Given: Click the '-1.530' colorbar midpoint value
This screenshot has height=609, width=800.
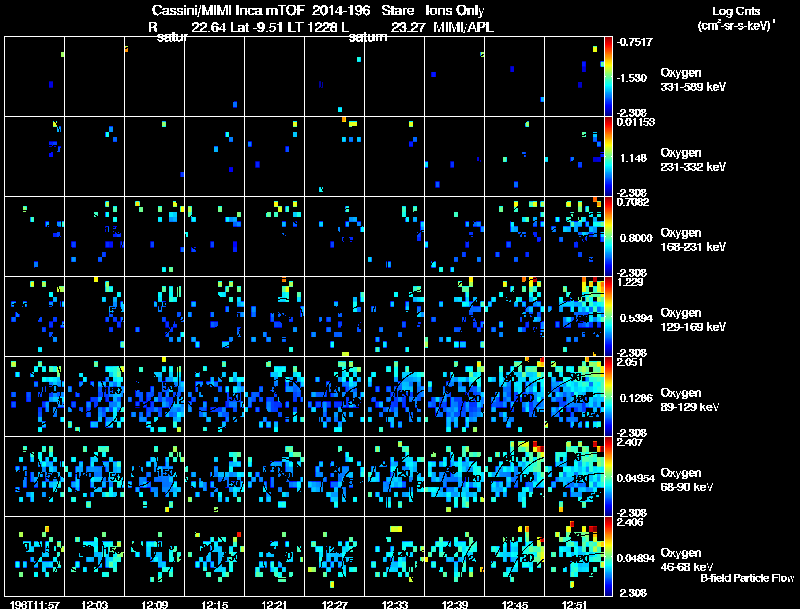Looking at the screenshot, I should 632,78.
